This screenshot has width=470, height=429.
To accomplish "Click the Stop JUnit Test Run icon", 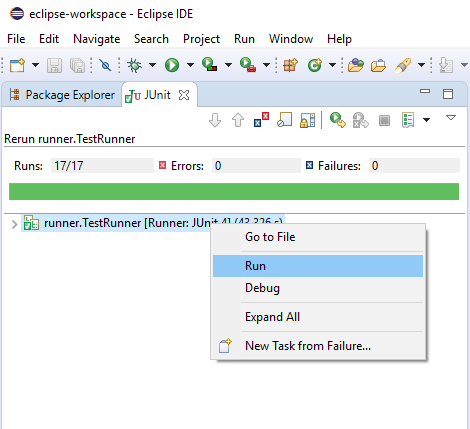I will coord(384,120).
